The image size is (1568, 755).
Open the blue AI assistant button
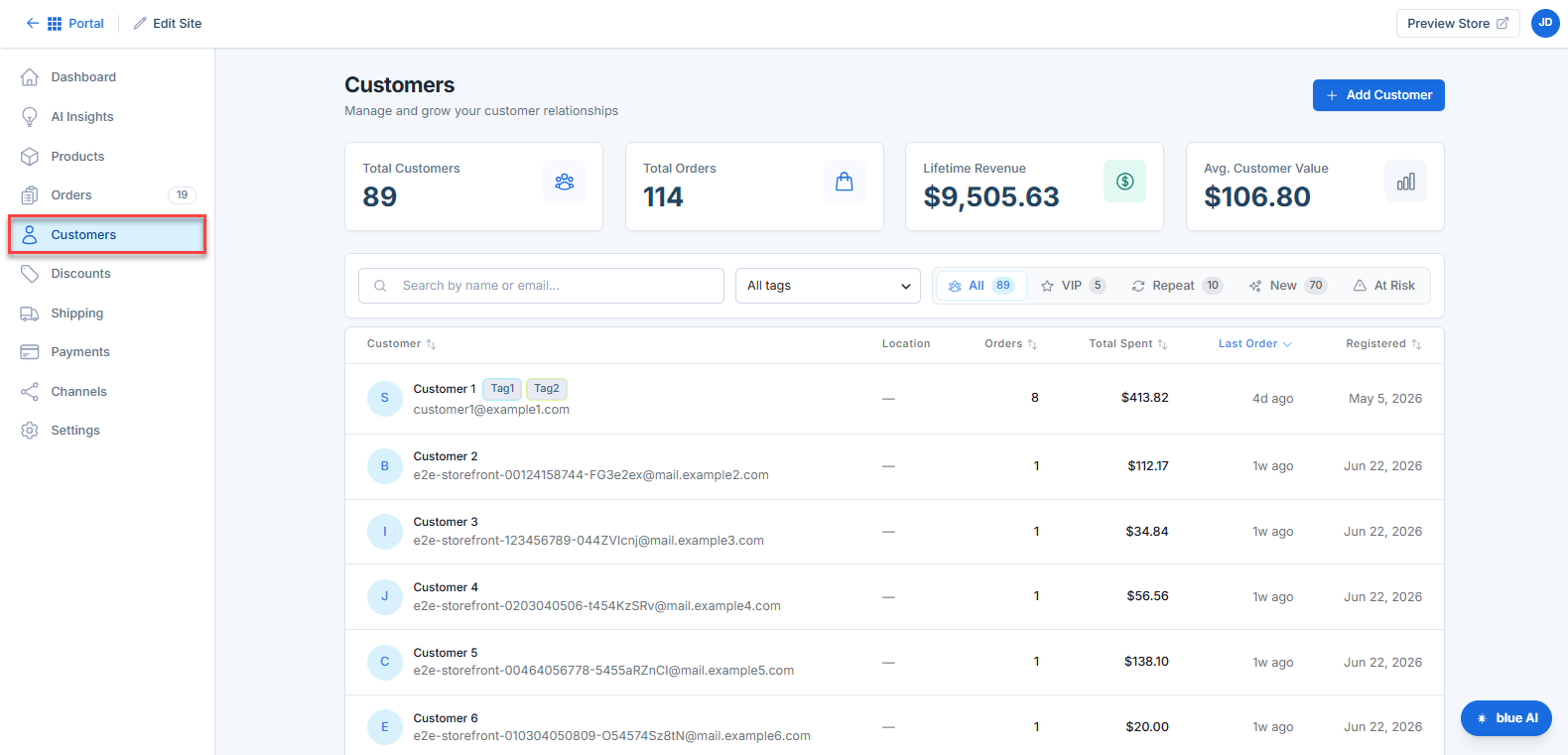point(1506,718)
